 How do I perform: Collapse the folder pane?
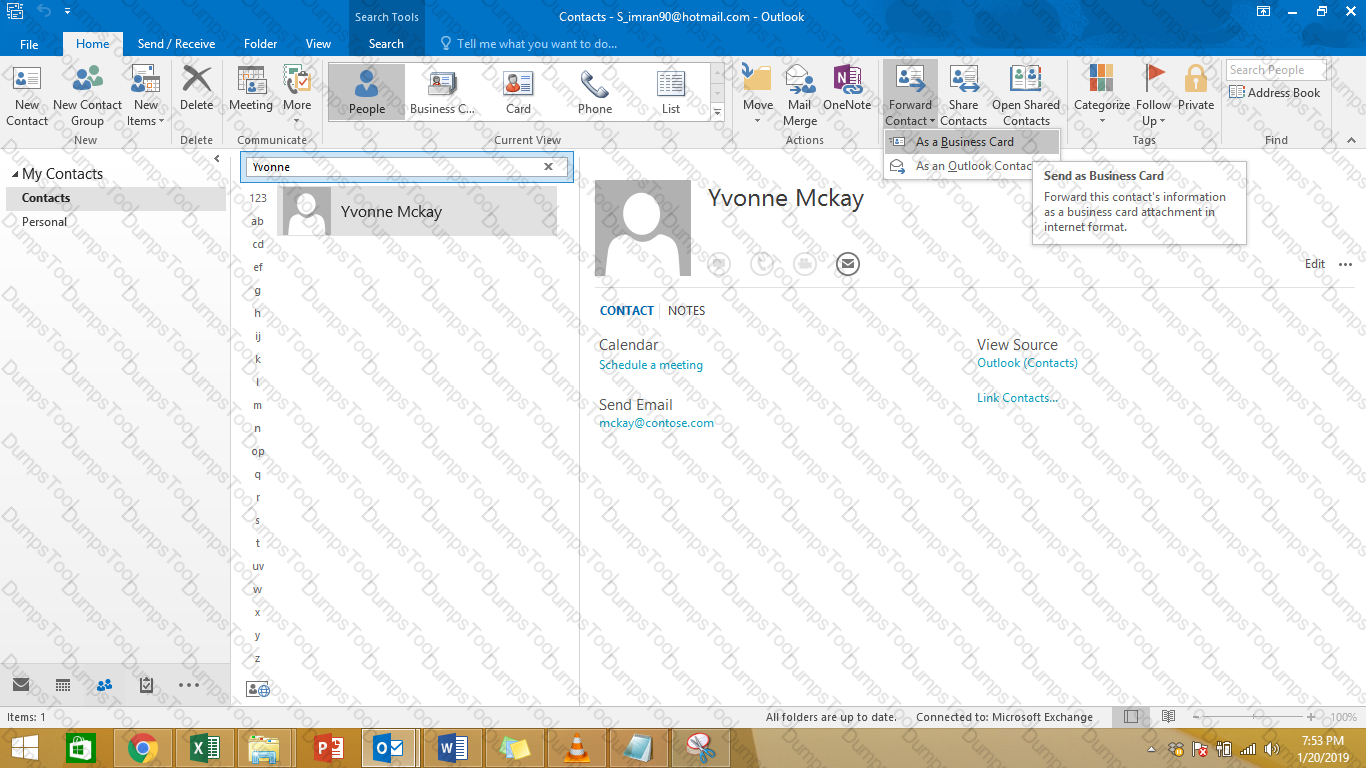point(217,159)
